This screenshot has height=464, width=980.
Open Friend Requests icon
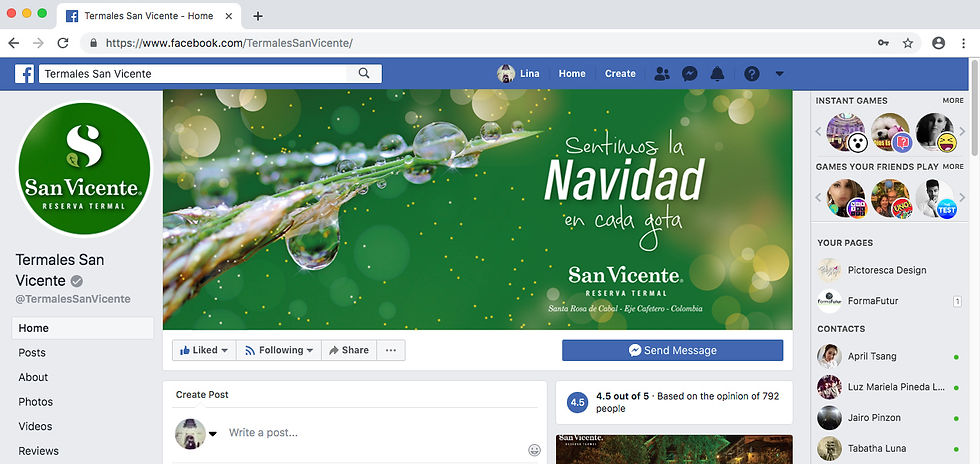point(661,74)
